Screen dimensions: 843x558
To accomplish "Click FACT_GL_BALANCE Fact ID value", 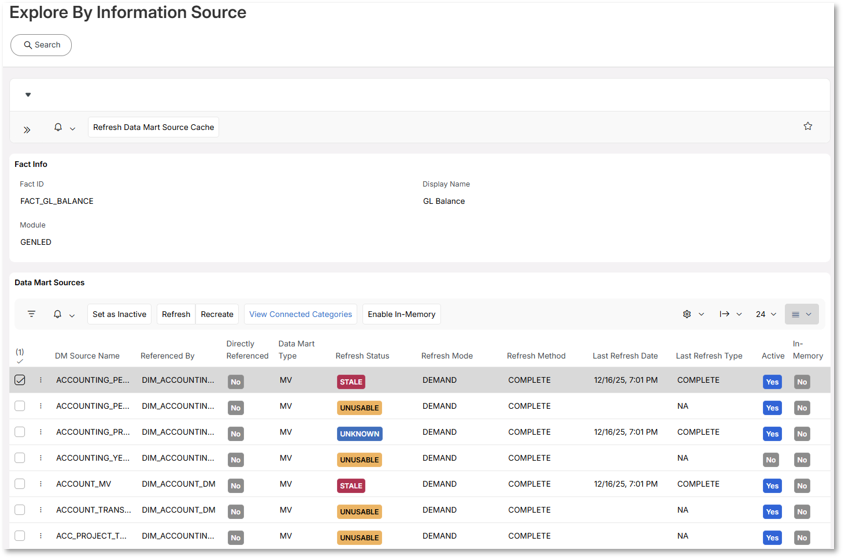I will [x=57, y=201].
